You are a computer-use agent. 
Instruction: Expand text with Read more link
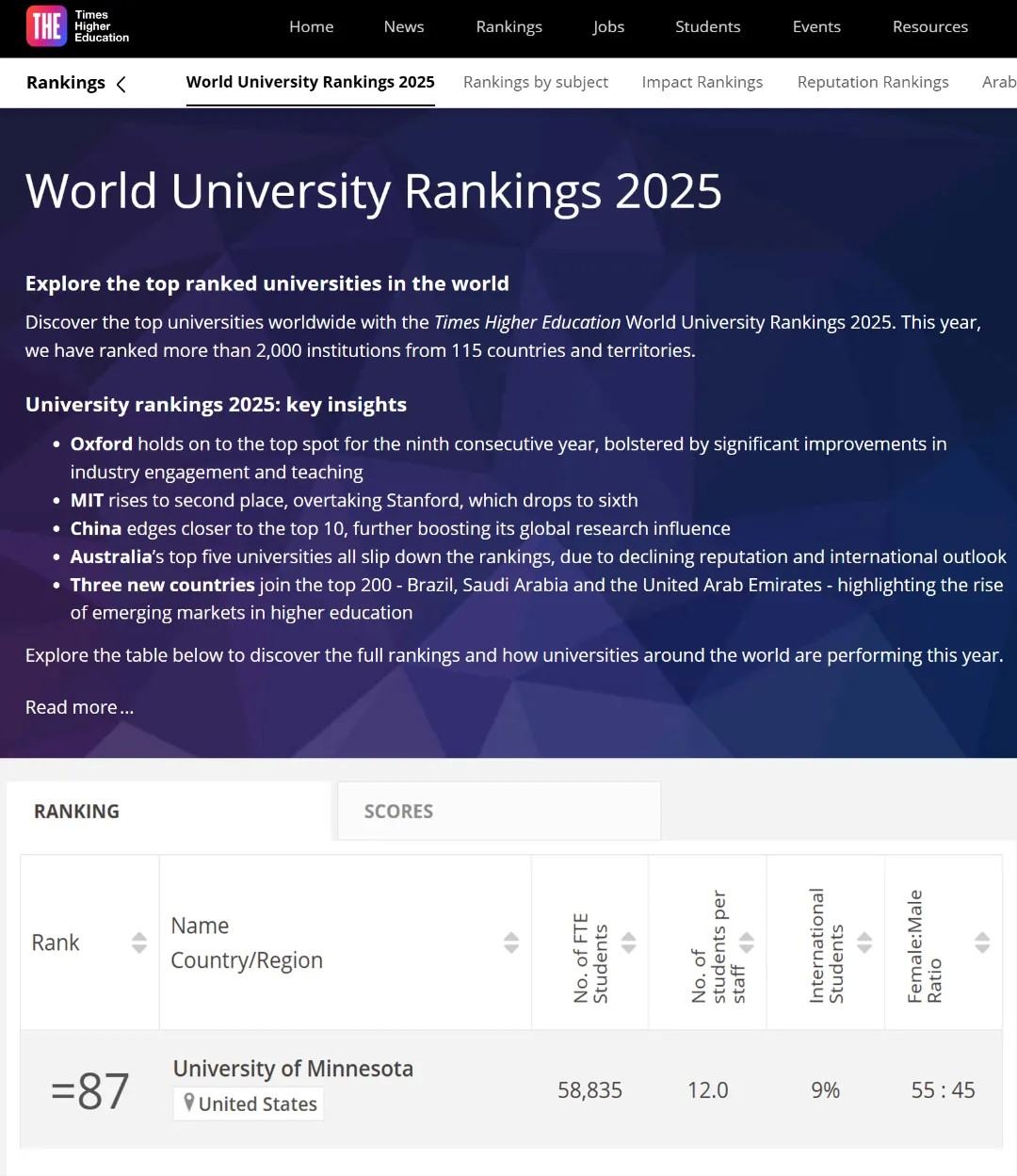click(80, 707)
